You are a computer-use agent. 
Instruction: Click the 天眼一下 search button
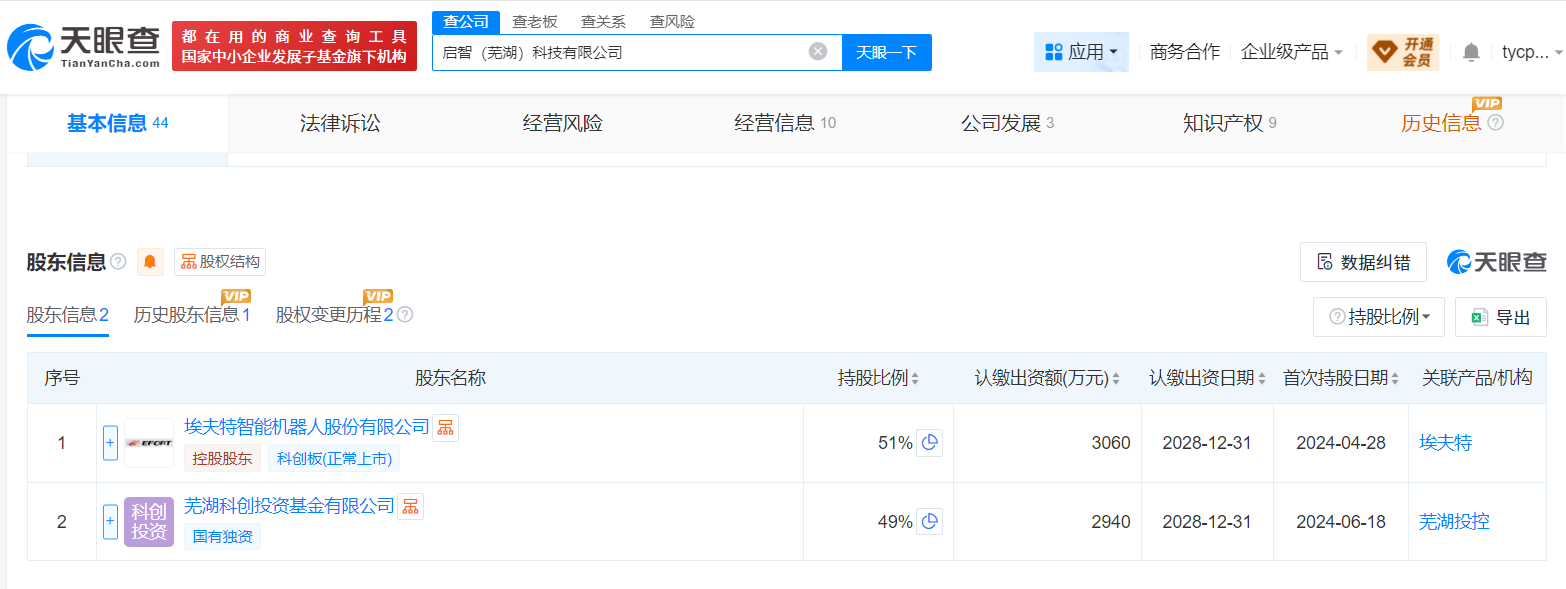[887, 52]
